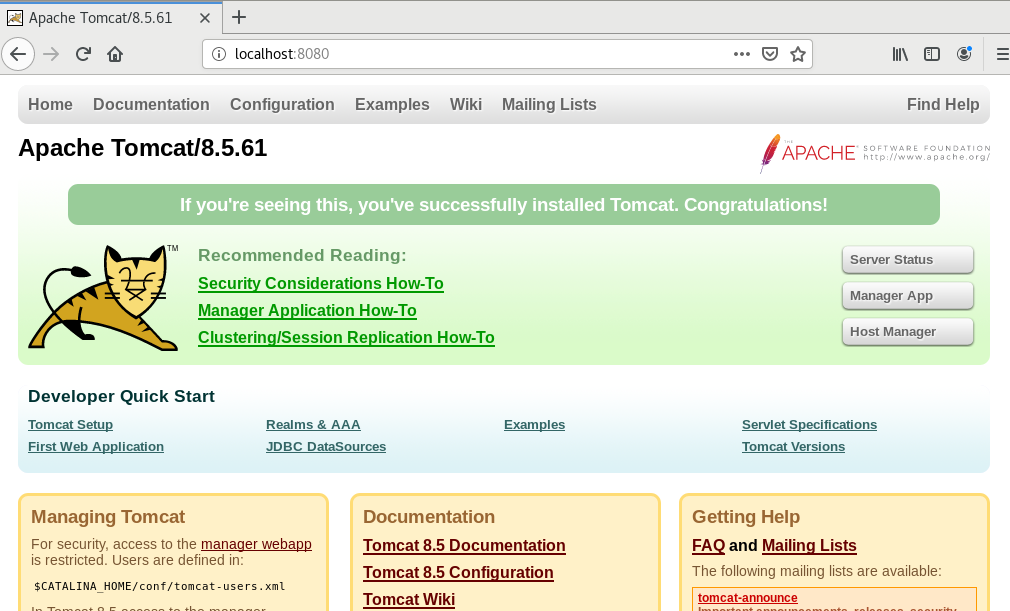The height and width of the screenshot is (611, 1010).
Task: Open the Firefox account icon
Action: [x=964, y=54]
